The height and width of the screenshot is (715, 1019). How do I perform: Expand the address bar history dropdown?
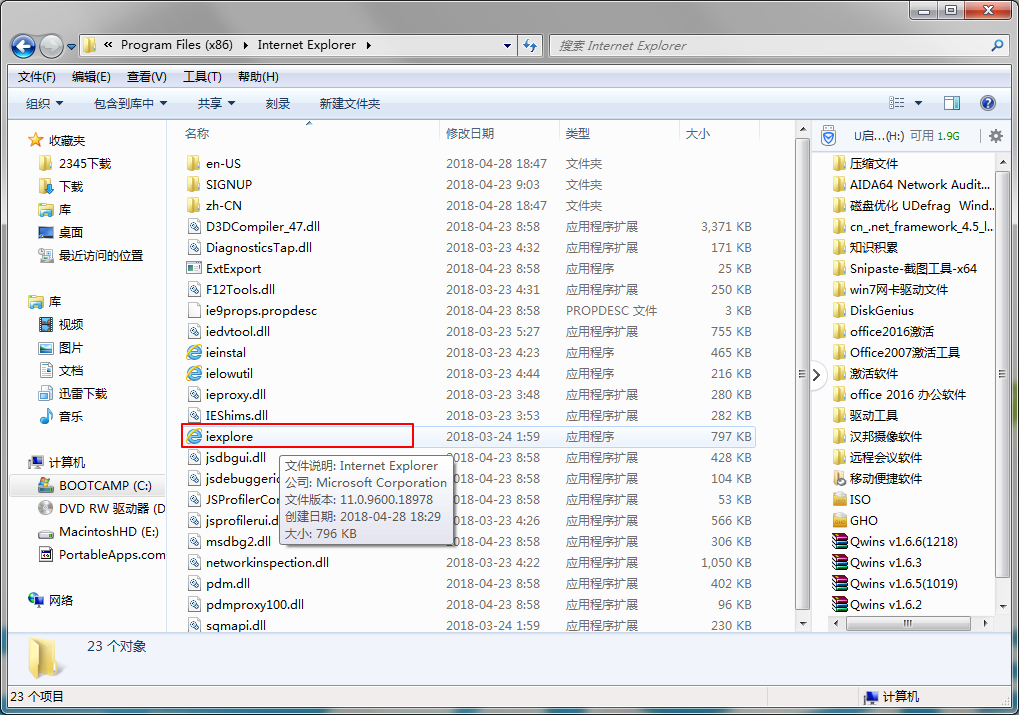click(508, 46)
